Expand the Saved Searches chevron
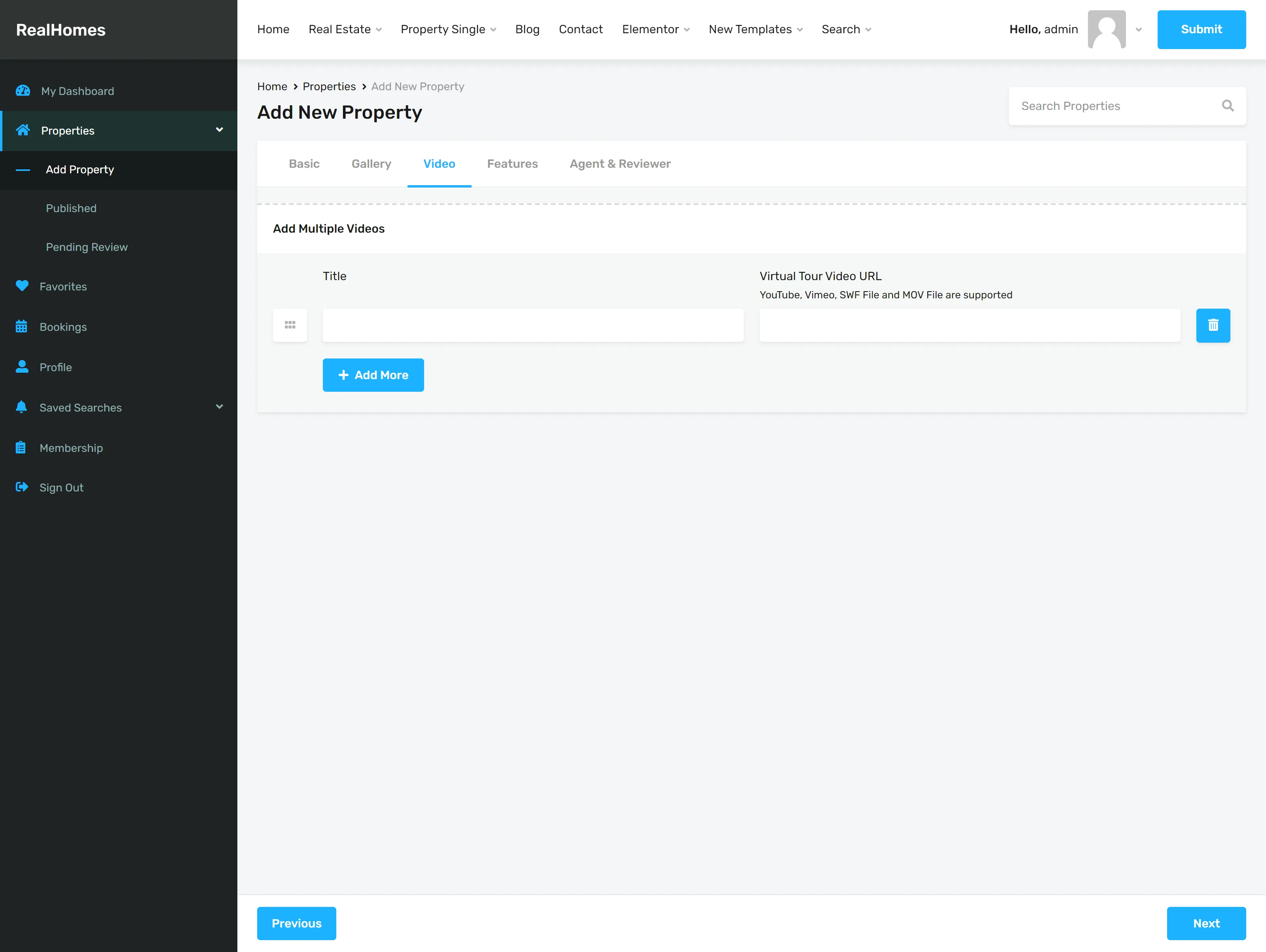1266x952 pixels. [219, 407]
